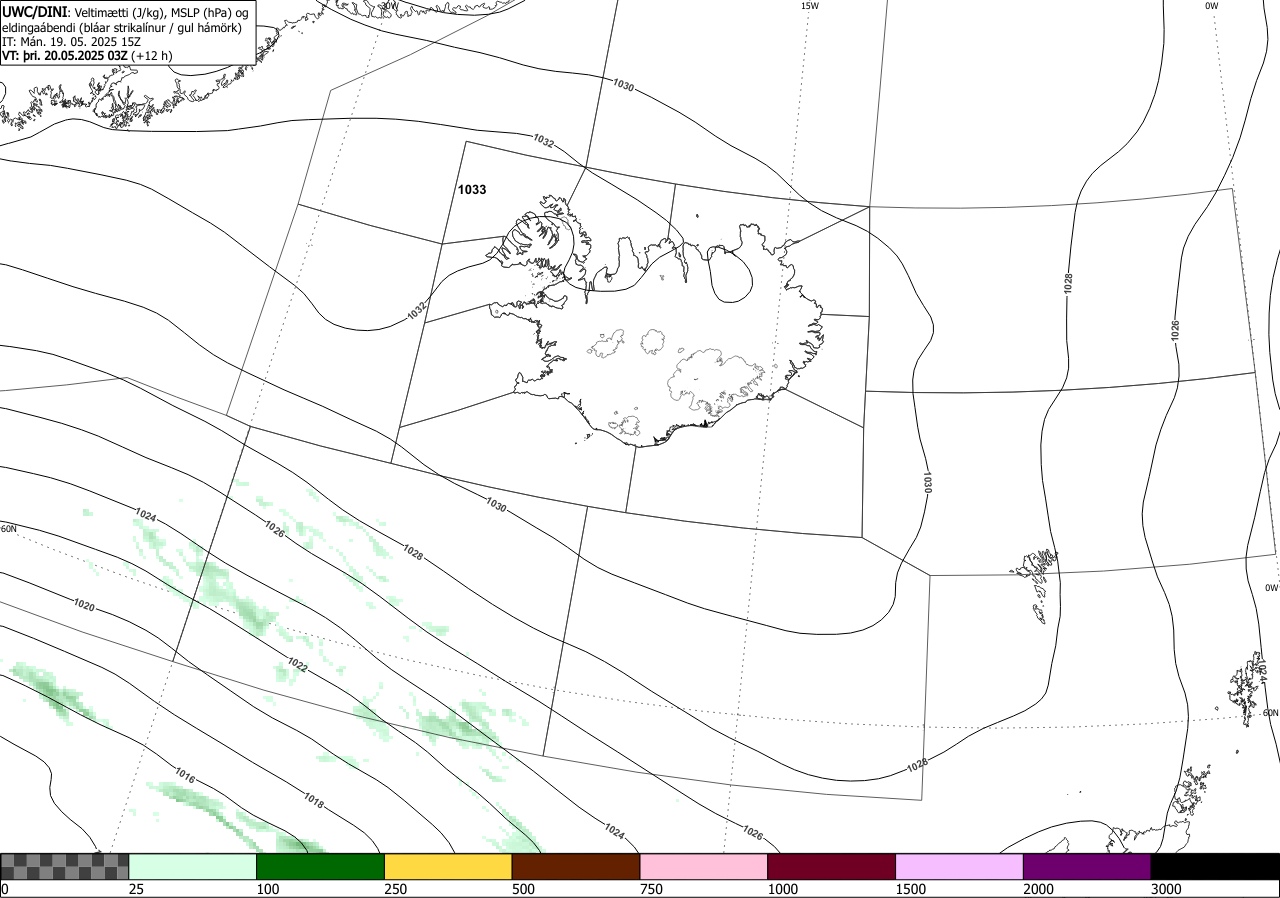The image size is (1280, 898).
Task: Click the legend value 3000
Action: [1167, 889]
